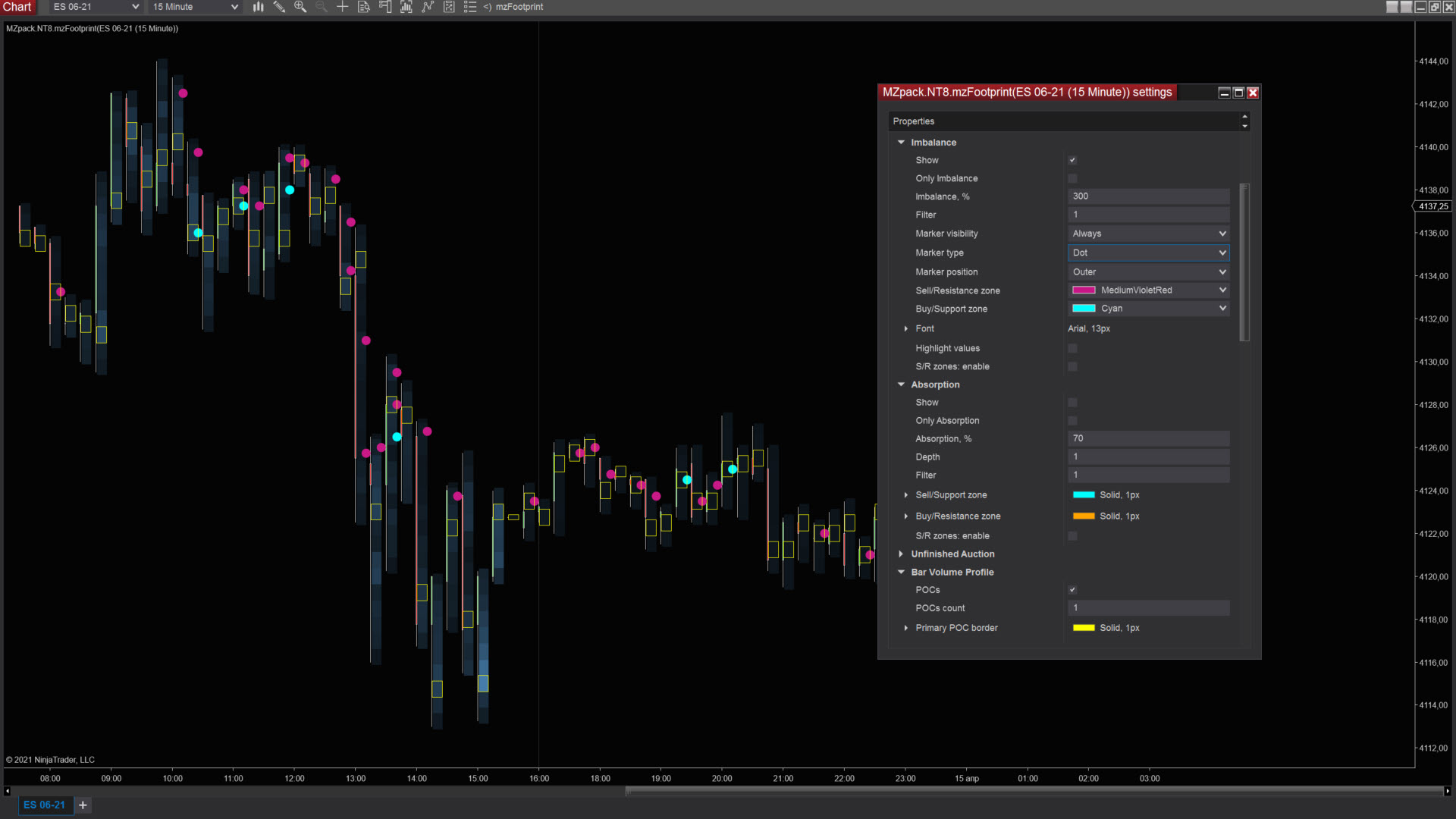
Task: Click the settings panel vertical scrollbar
Action: click(1244, 262)
